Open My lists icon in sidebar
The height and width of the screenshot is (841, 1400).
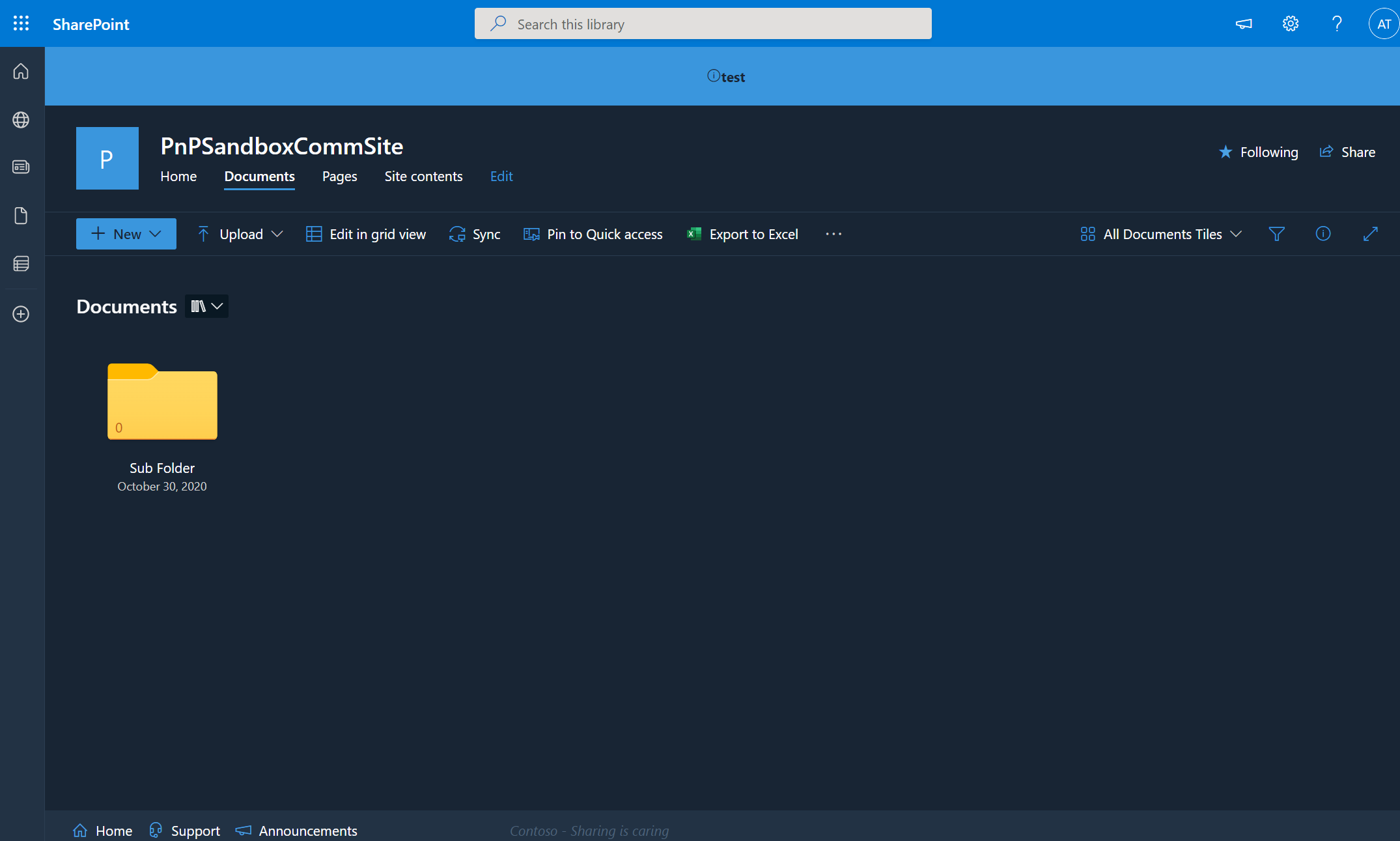[21, 264]
